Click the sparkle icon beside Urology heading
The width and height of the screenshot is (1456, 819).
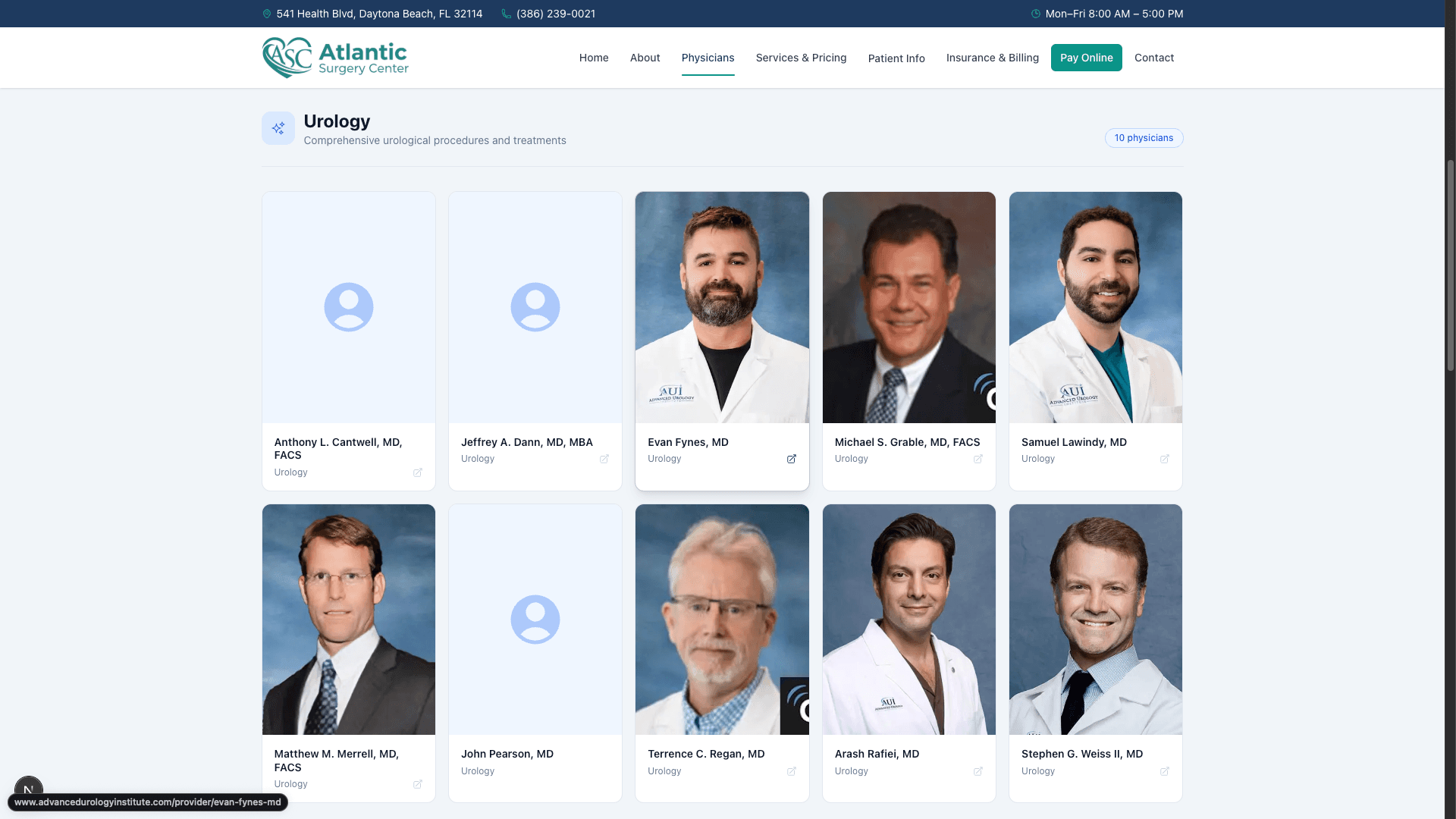pyautogui.click(x=278, y=128)
